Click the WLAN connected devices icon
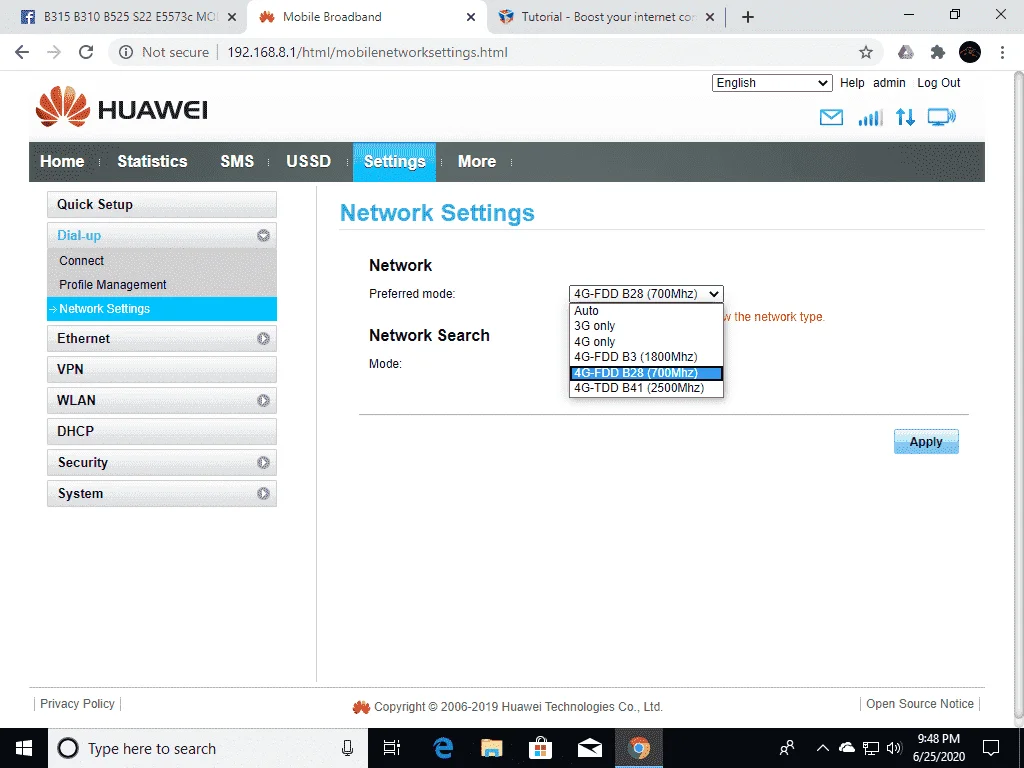The height and width of the screenshot is (768, 1024). coord(942,118)
